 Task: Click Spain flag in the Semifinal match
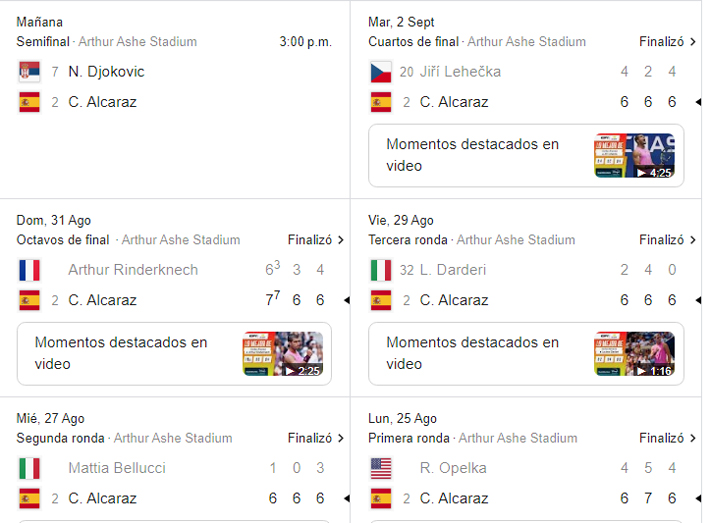click(x=29, y=102)
